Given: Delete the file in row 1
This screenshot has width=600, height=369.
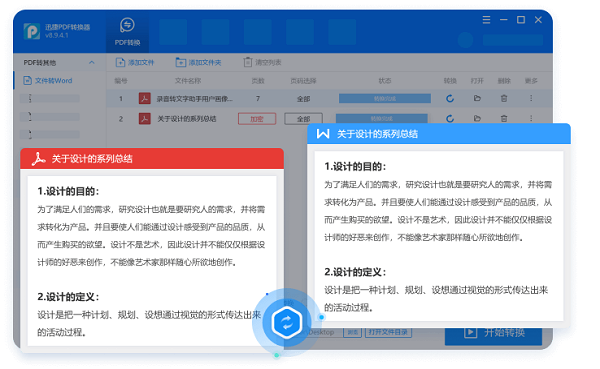Looking at the screenshot, I should click(x=504, y=98).
